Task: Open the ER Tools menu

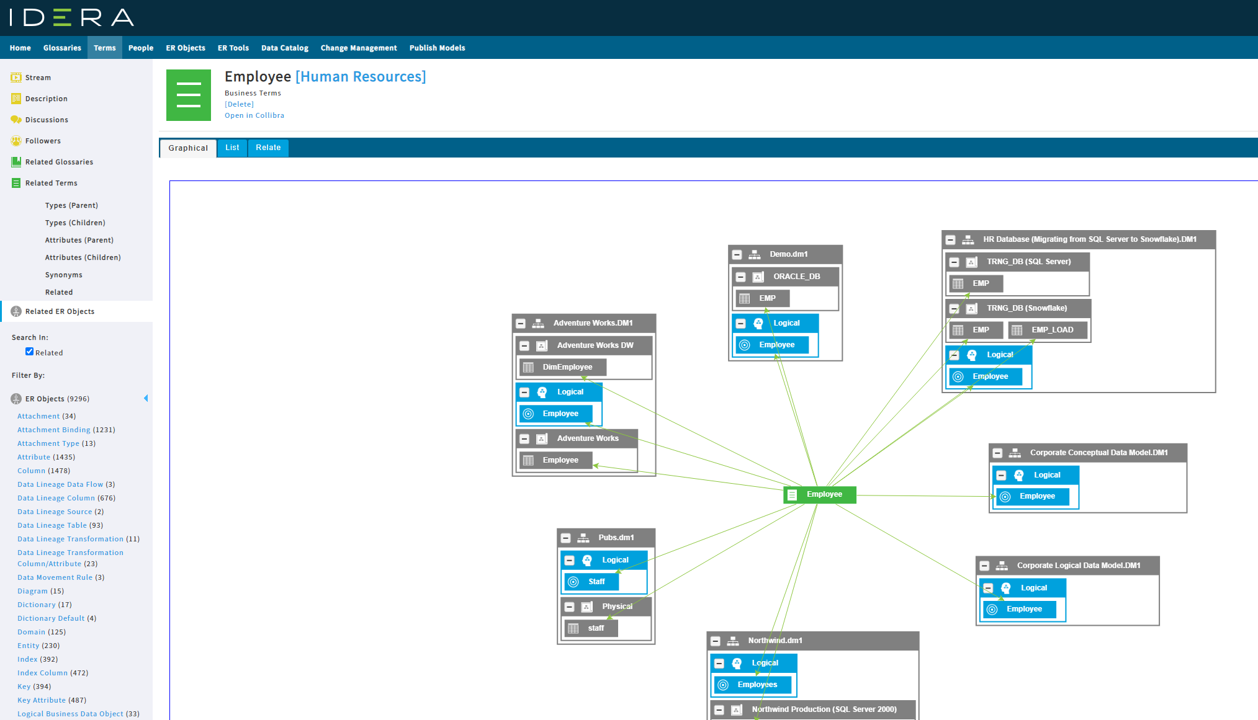Action: 233,48
